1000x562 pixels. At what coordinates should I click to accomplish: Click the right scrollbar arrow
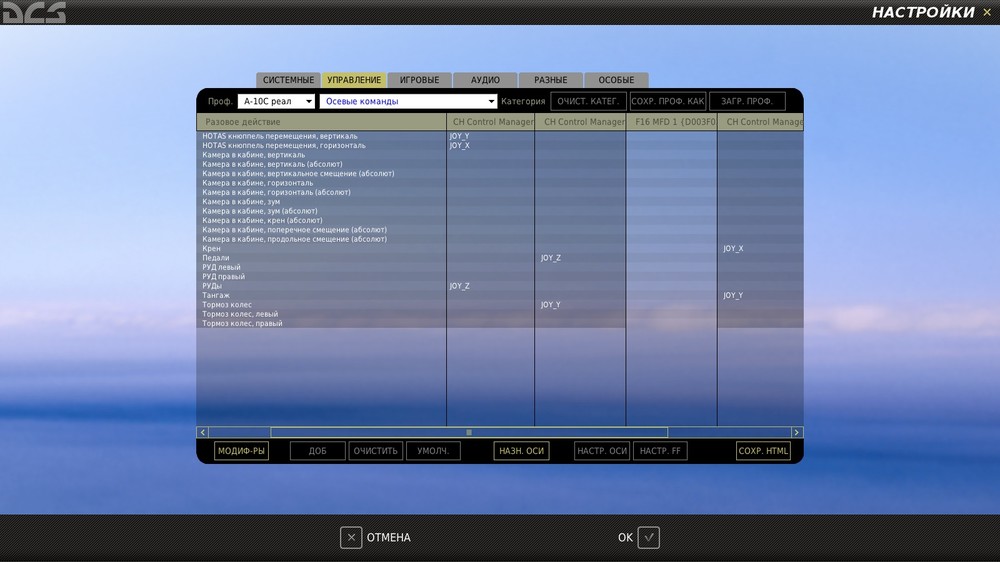click(x=797, y=432)
